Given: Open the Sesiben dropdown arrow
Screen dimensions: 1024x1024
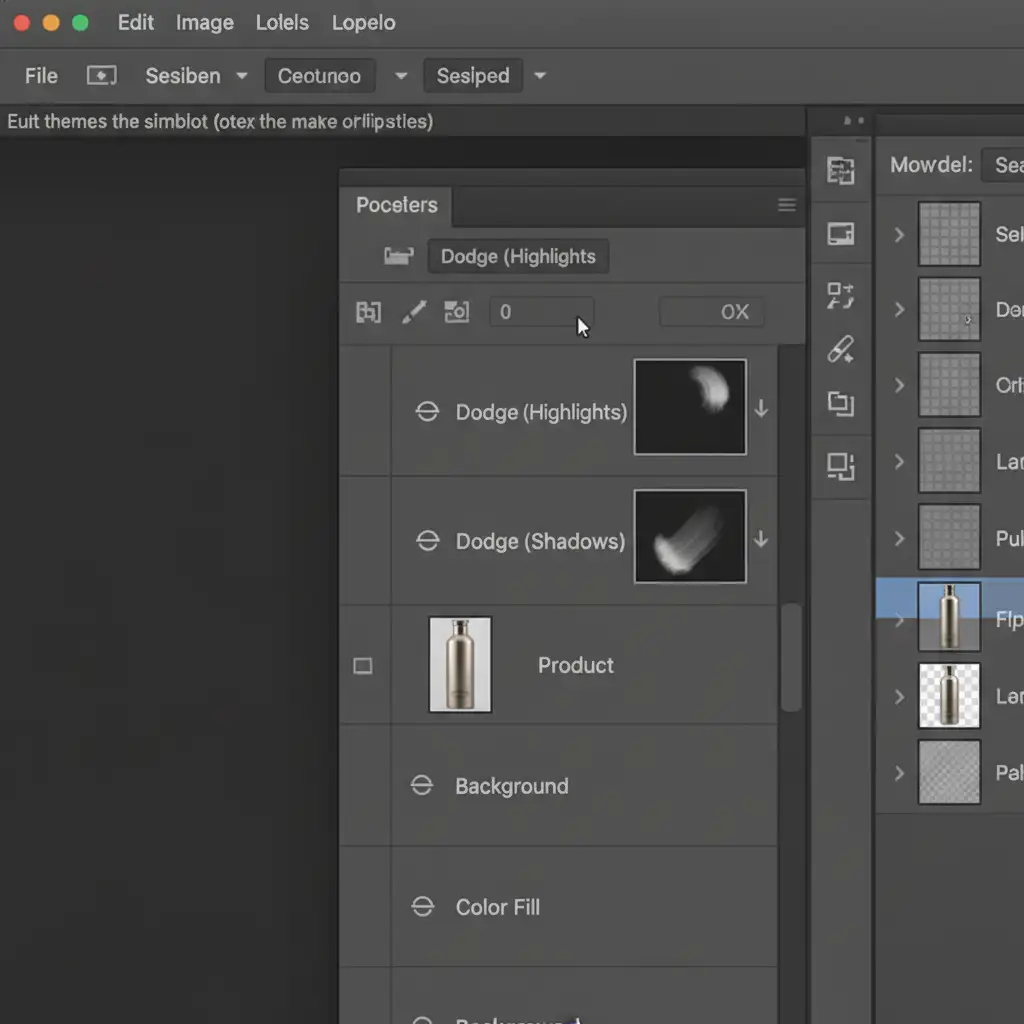Looking at the screenshot, I should click(241, 76).
